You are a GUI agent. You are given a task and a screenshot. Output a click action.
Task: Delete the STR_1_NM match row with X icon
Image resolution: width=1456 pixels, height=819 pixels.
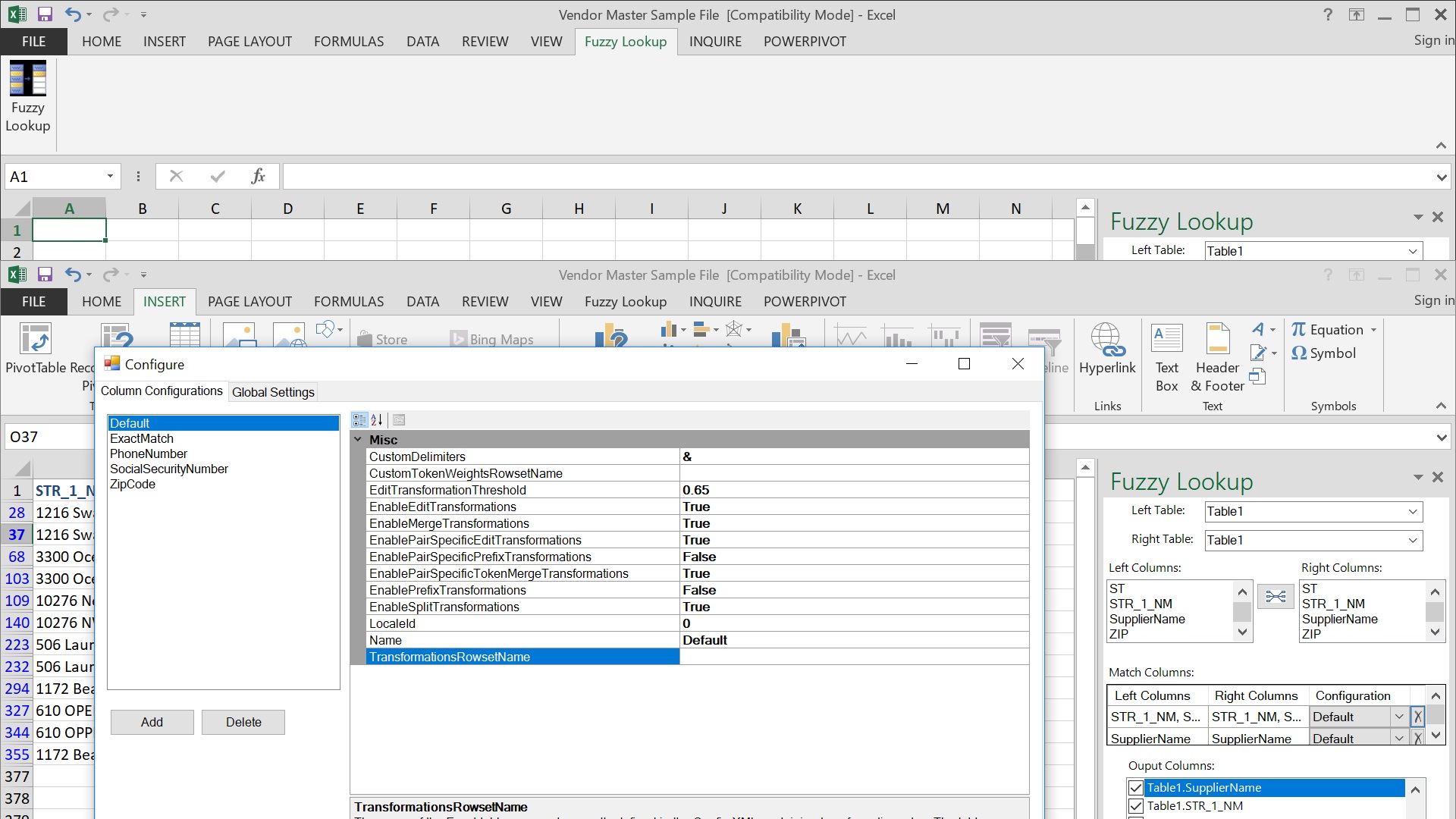[x=1417, y=717]
